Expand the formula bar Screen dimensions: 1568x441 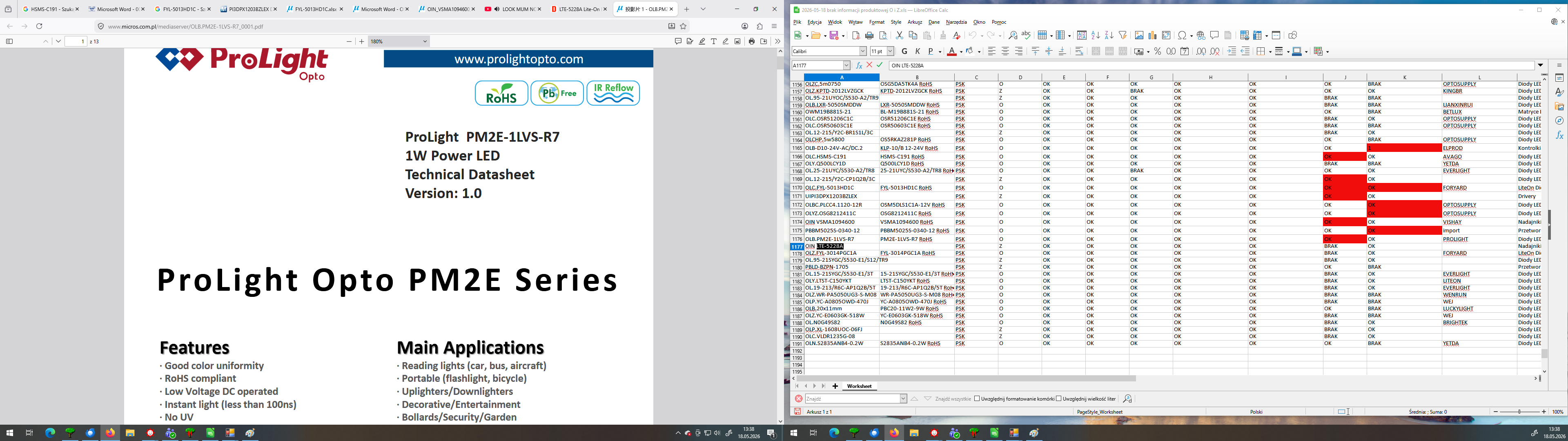tap(1541, 65)
